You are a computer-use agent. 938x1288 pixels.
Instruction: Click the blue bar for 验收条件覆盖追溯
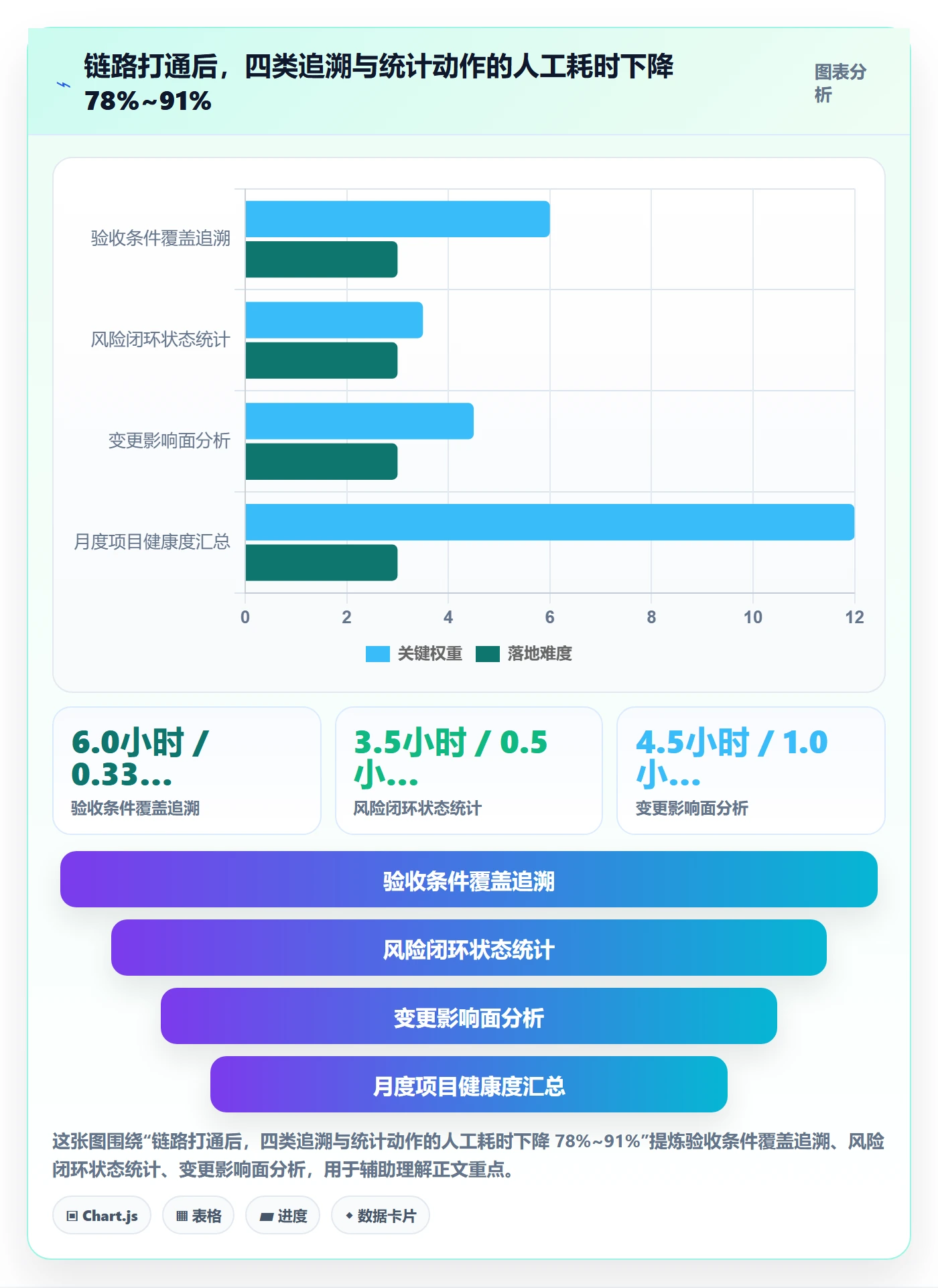pos(397,219)
